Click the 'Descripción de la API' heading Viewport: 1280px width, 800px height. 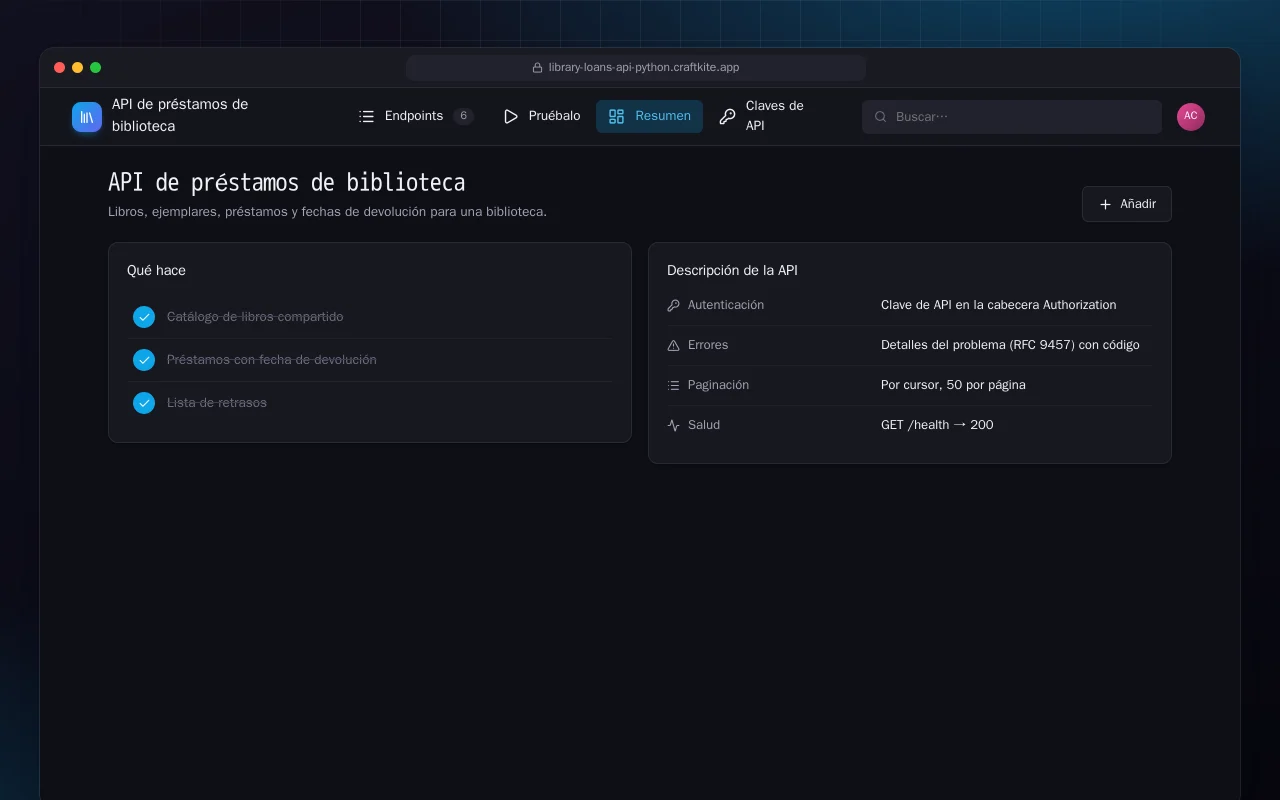[732, 271]
